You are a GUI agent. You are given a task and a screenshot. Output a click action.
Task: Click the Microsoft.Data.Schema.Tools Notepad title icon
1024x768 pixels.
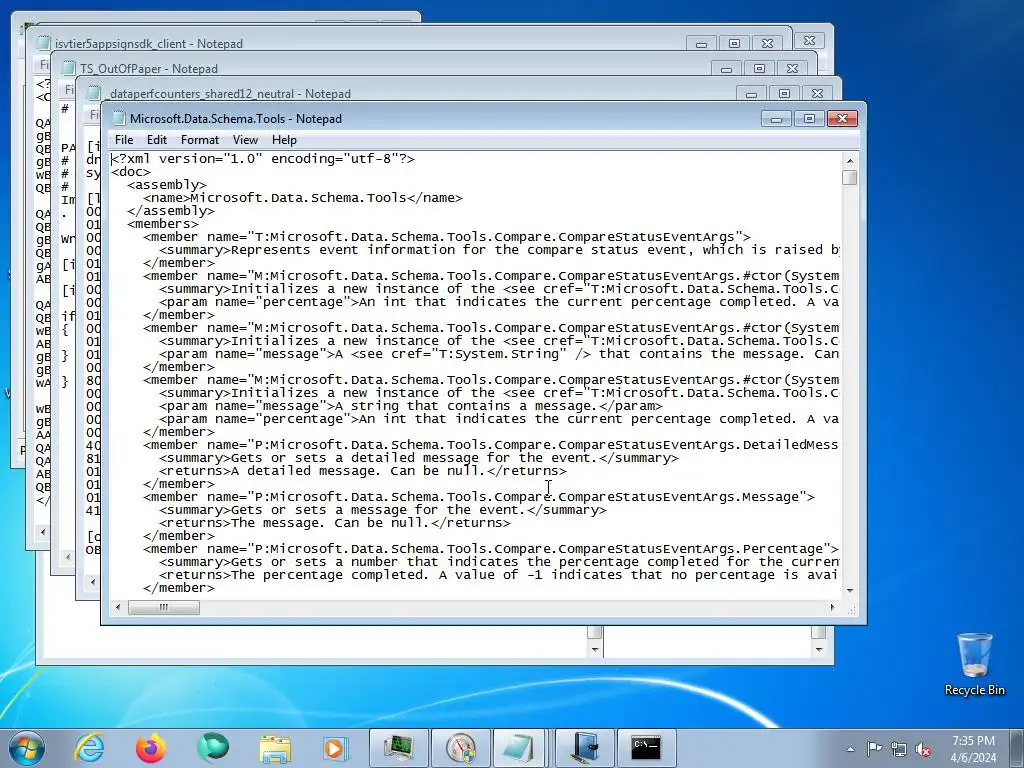[118, 118]
